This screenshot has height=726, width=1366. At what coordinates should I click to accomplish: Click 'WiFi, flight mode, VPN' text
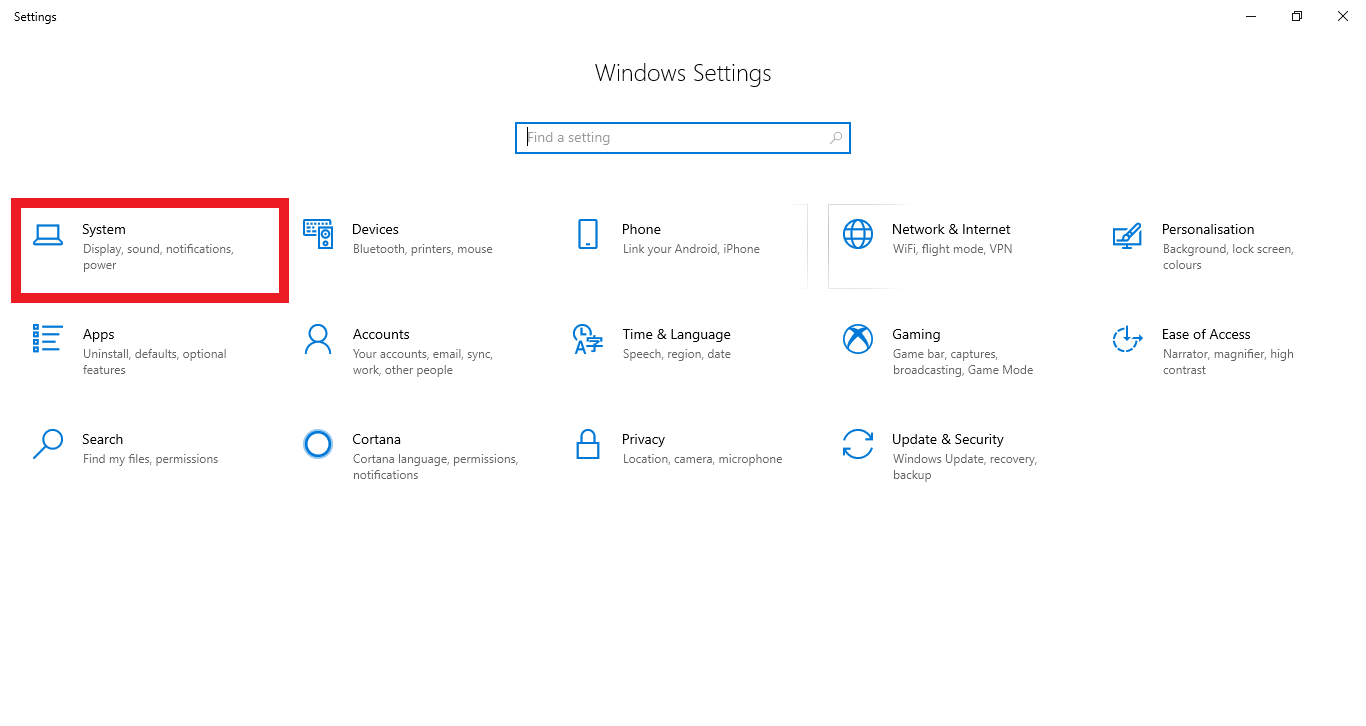click(953, 249)
